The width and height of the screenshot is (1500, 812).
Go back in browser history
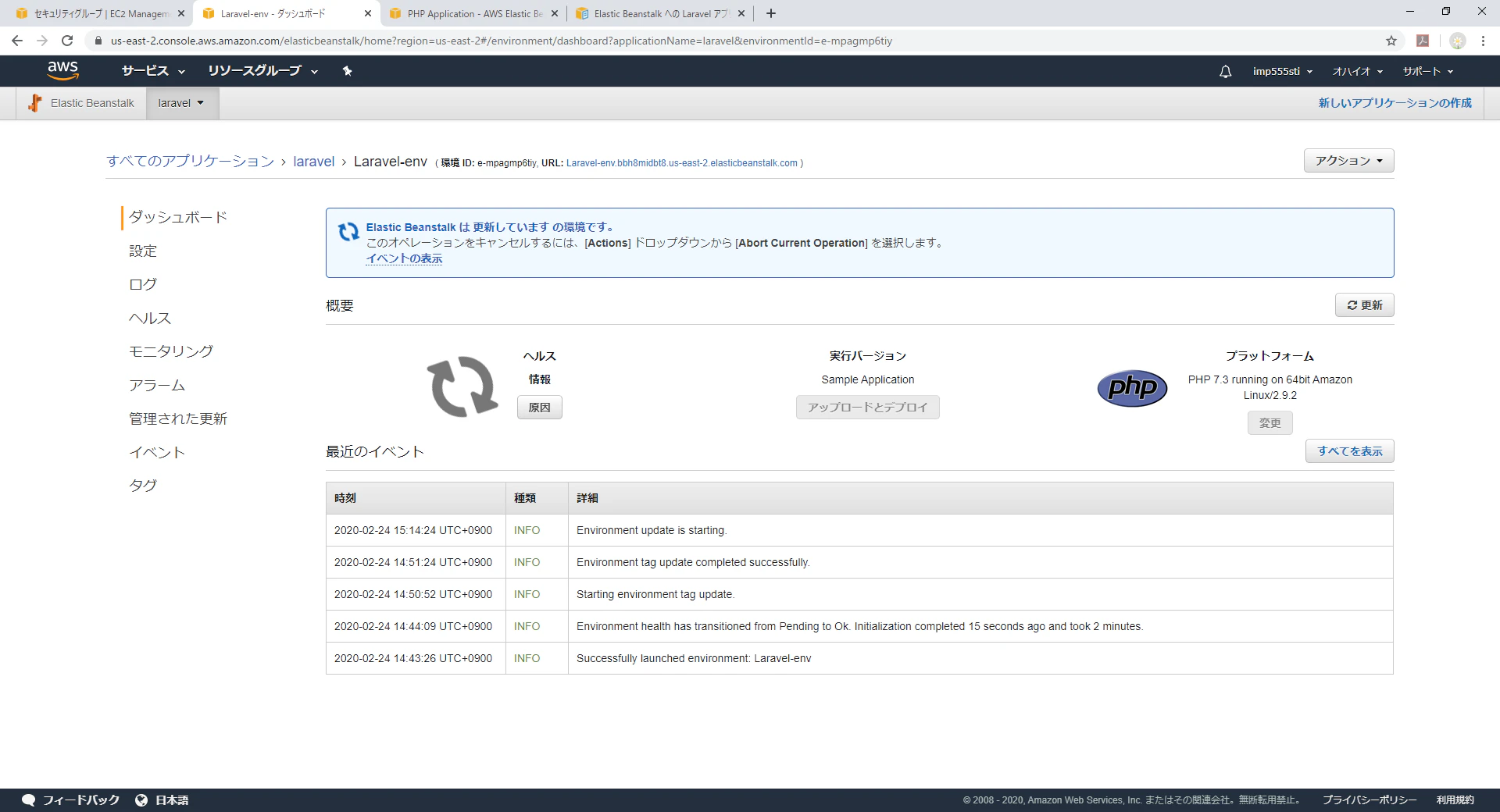17,41
